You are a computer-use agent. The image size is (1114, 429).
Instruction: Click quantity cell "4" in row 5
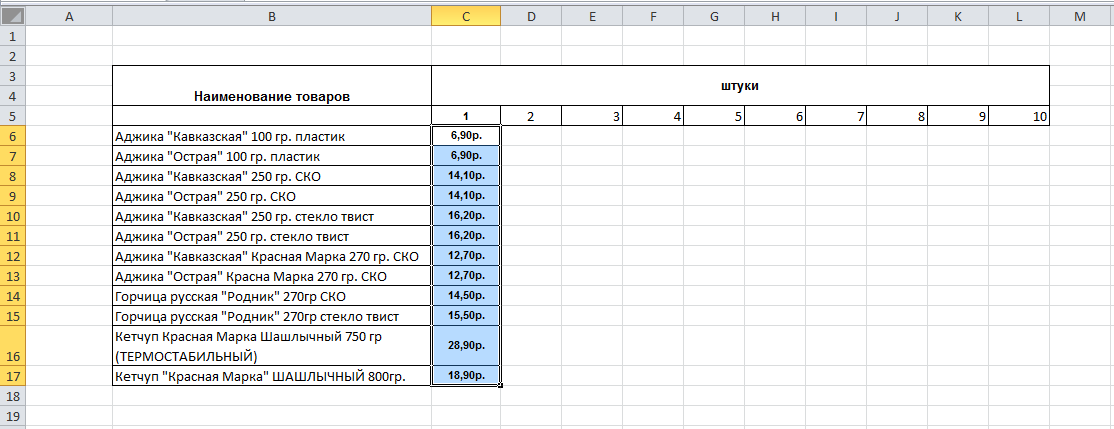[x=653, y=116]
